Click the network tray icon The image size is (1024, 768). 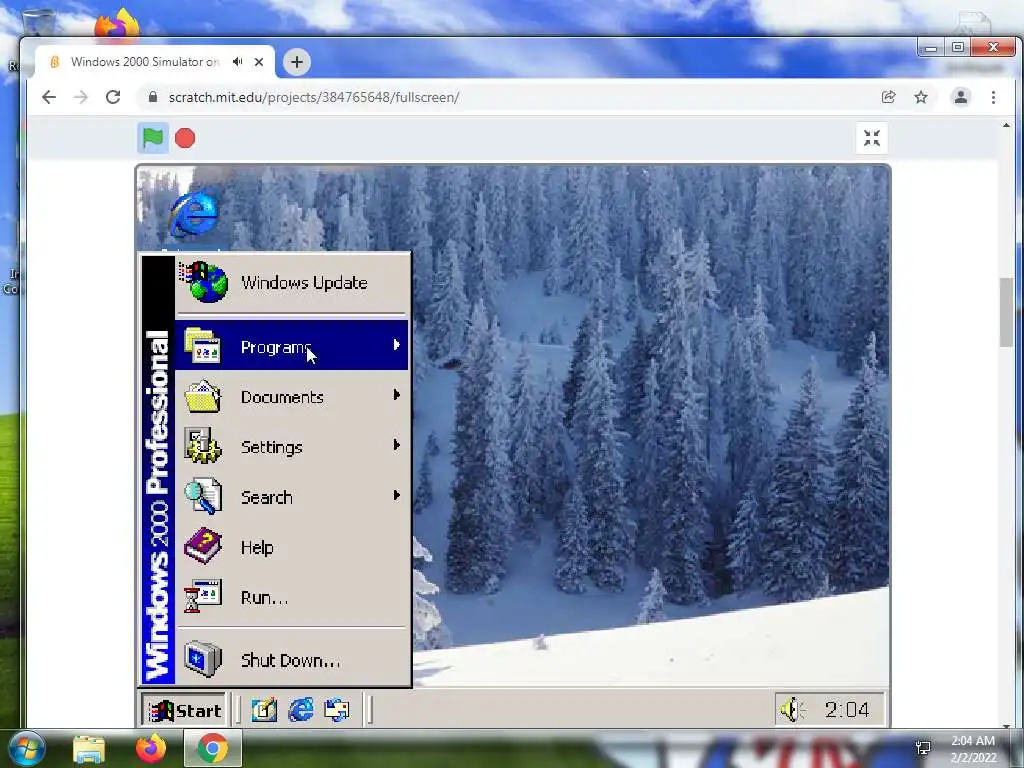point(923,748)
